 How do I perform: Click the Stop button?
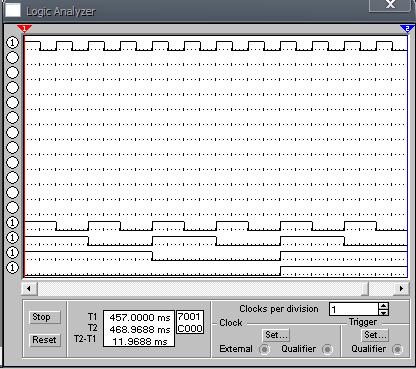pyautogui.click(x=44, y=317)
